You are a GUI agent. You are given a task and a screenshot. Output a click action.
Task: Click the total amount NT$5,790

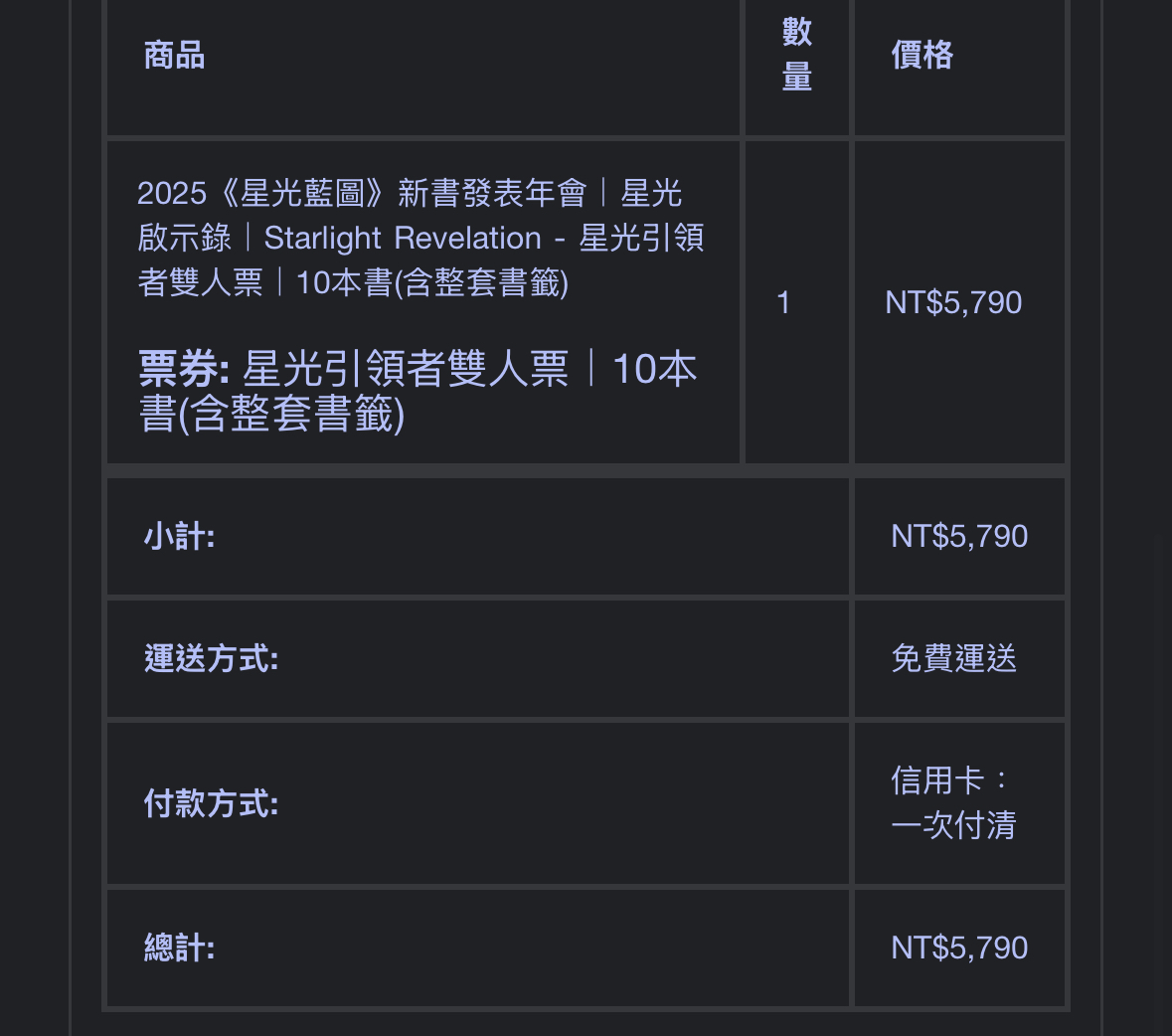[x=959, y=948]
